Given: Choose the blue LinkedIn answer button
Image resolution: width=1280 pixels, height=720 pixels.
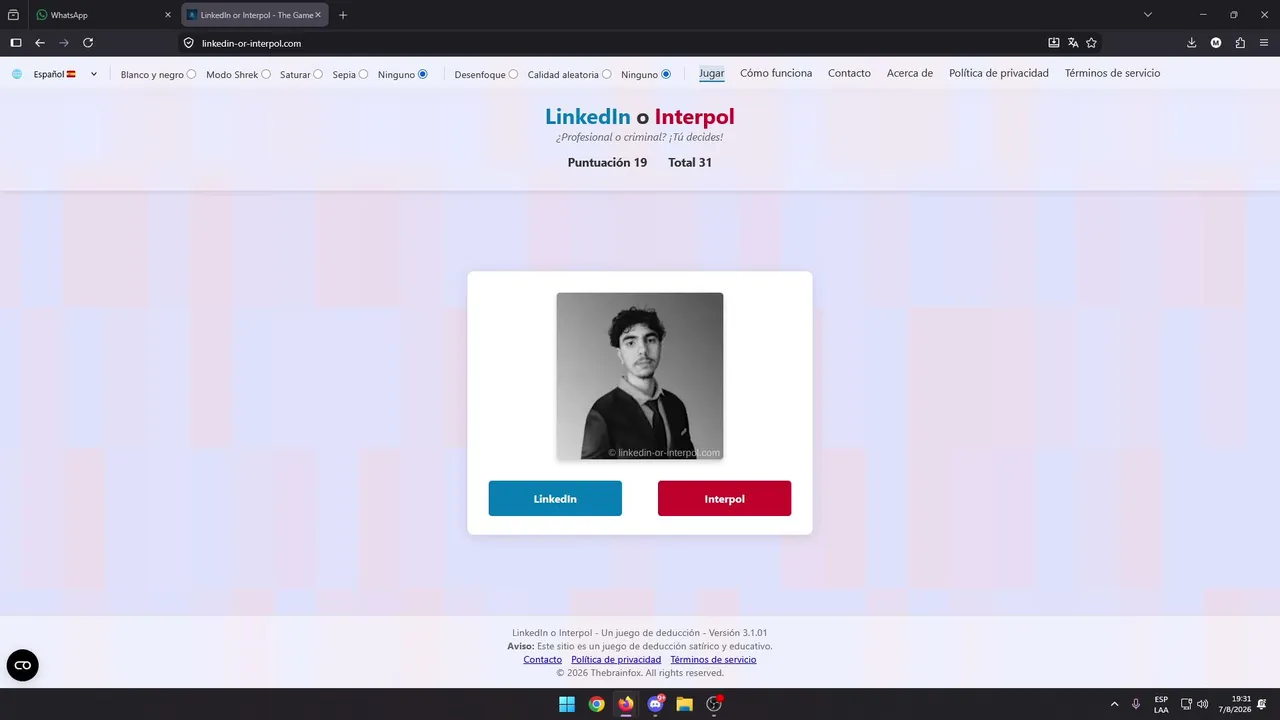Looking at the screenshot, I should tap(555, 499).
